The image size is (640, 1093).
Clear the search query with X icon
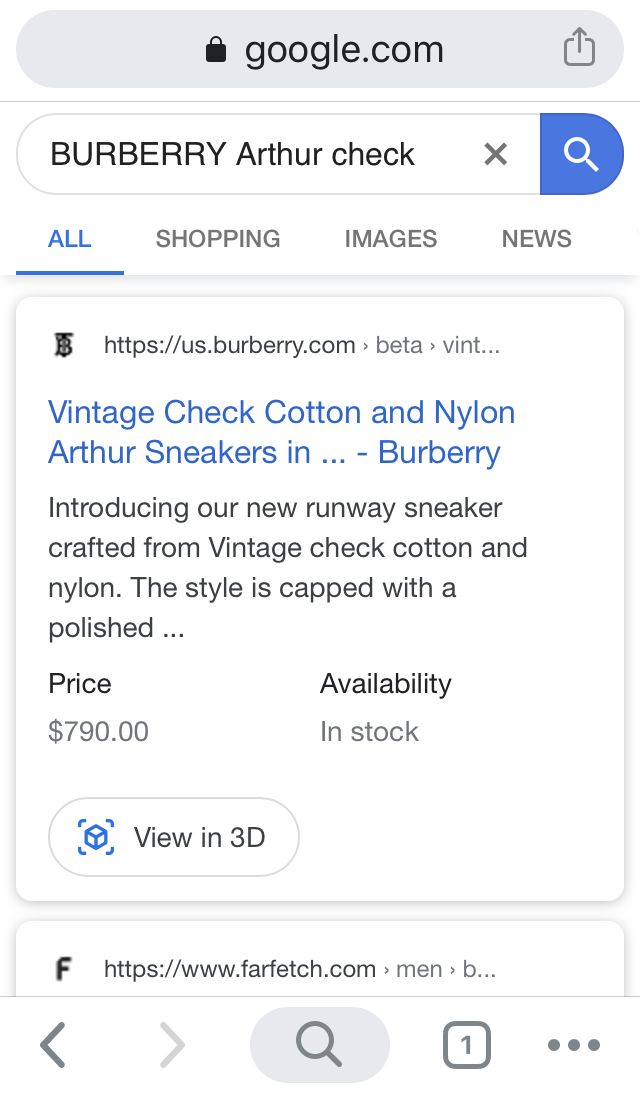click(x=495, y=154)
